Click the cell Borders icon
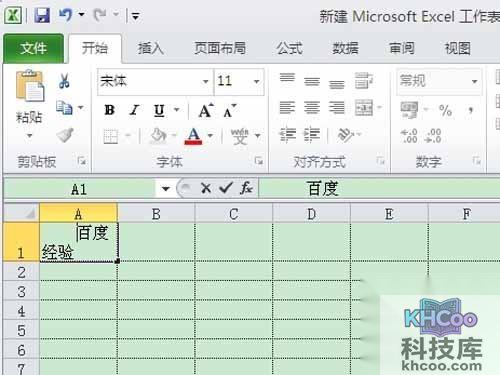Screen dimensions: 500x375 pyautogui.click(x=111, y=136)
